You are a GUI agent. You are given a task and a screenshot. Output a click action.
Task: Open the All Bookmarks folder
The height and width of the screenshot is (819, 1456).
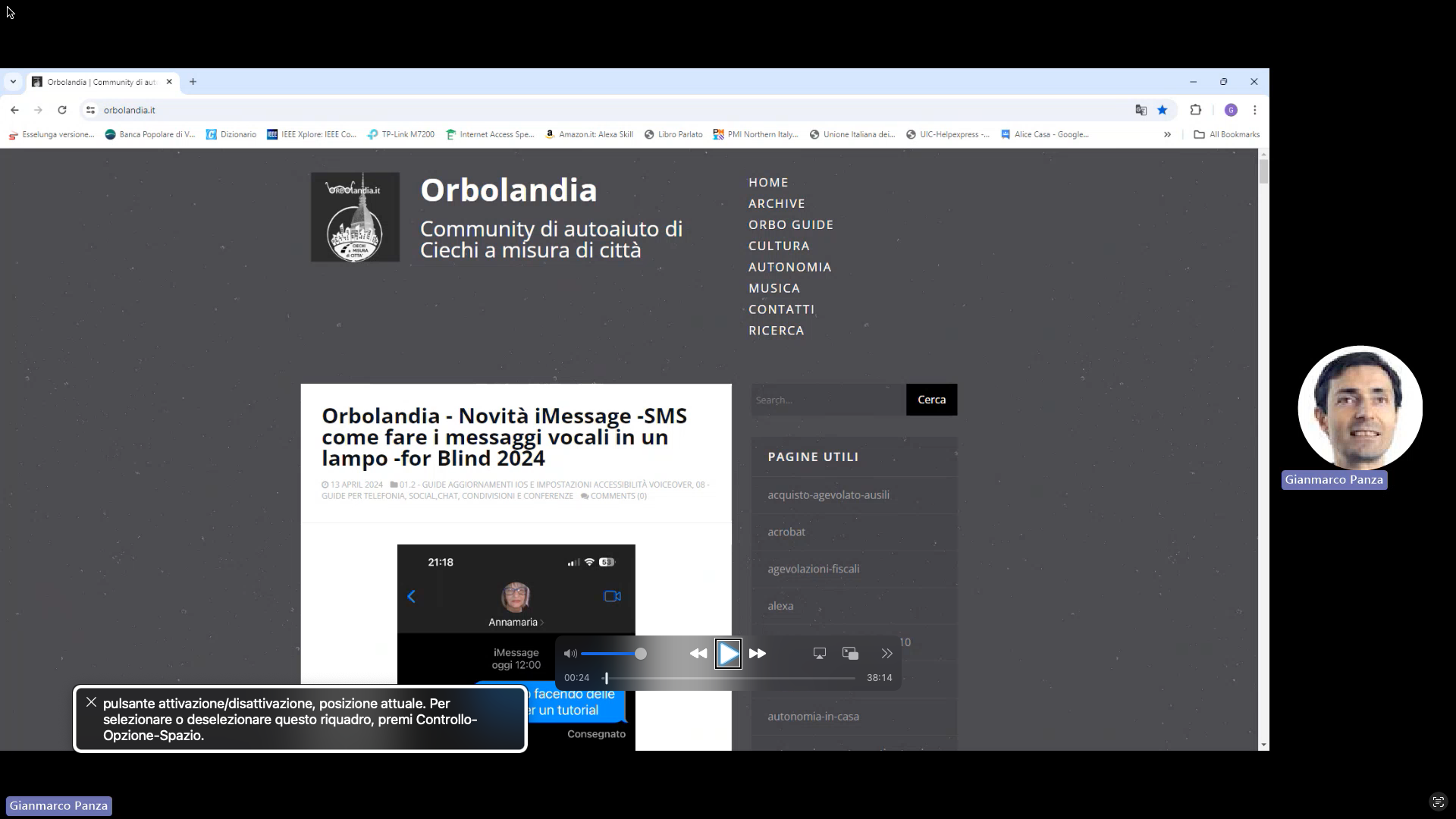click(1226, 134)
